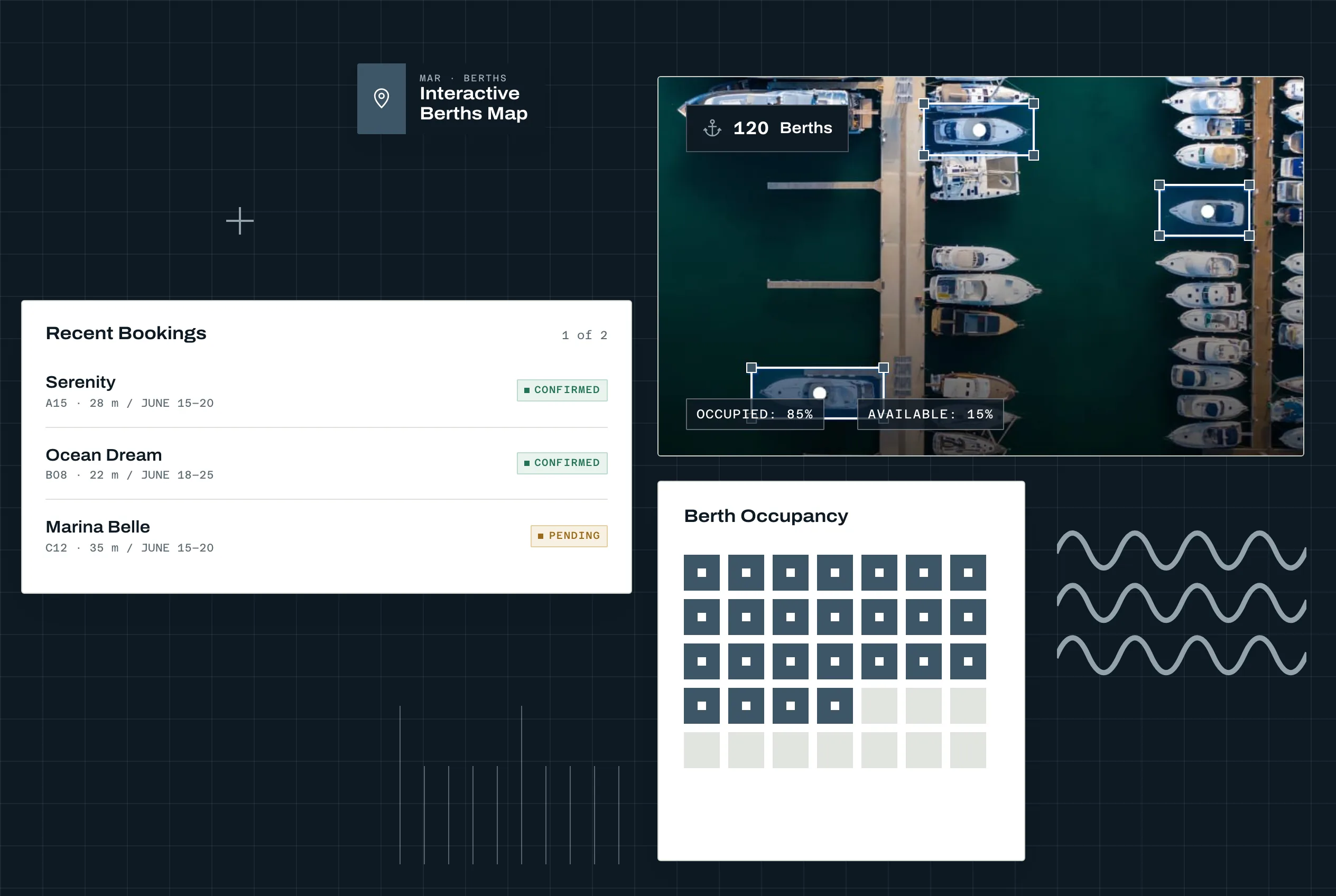
Task: Click the anchor icon beside 120 Berths
Action: click(x=712, y=128)
